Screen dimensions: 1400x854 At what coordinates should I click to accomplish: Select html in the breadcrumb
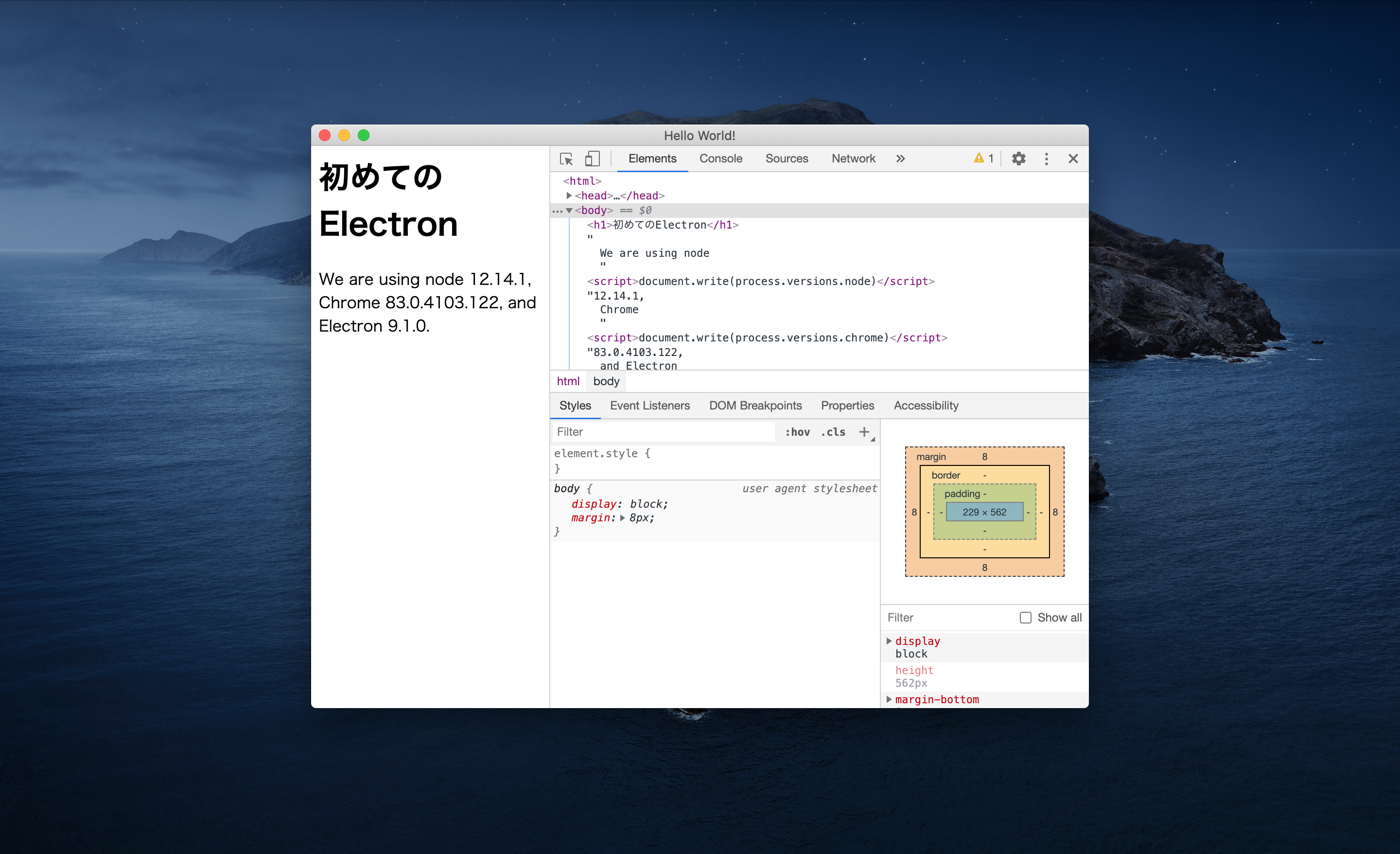(x=568, y=381)
